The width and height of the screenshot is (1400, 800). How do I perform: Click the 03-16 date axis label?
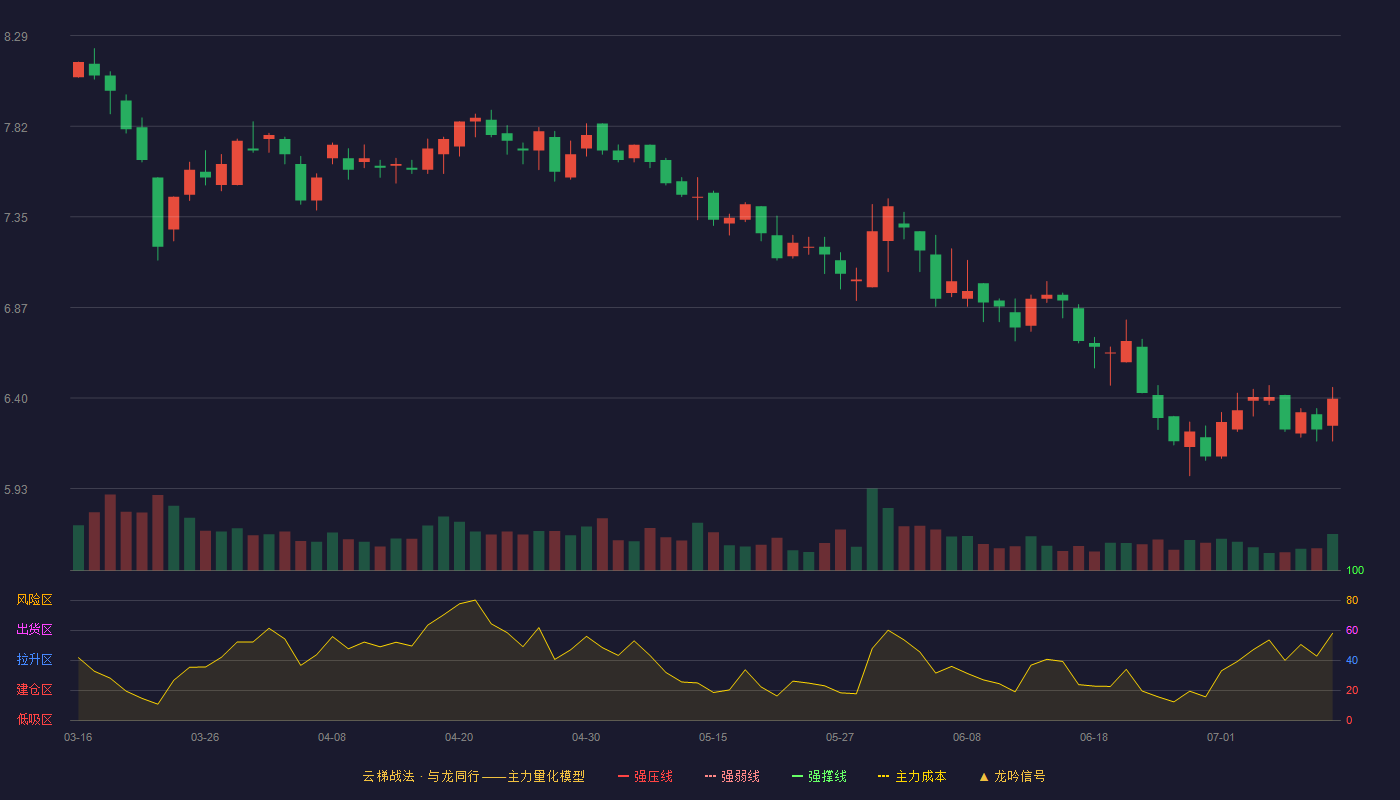(78, 737)
